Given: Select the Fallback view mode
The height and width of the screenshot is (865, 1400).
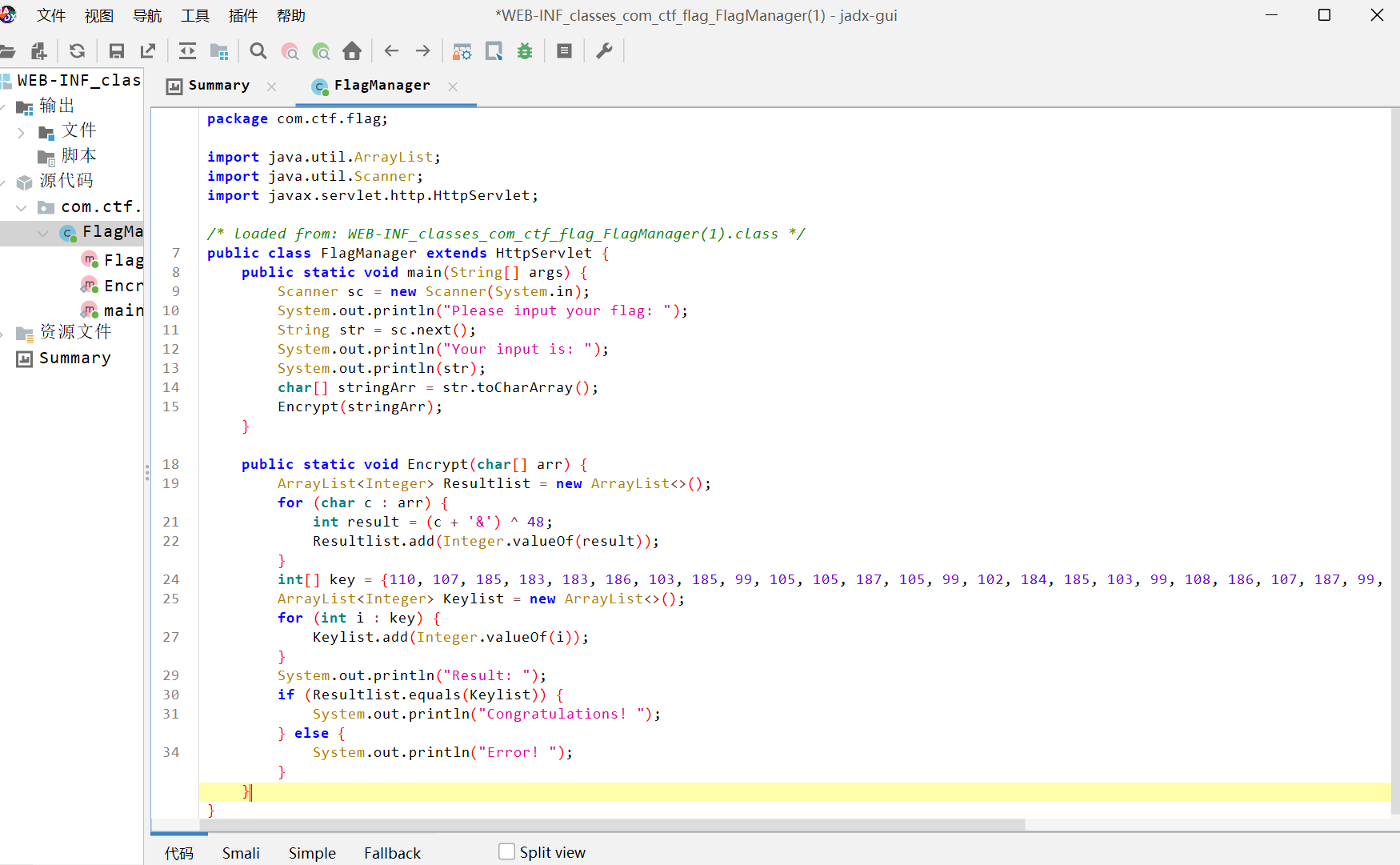Looking at the screenshot, I should click(392, 853).
